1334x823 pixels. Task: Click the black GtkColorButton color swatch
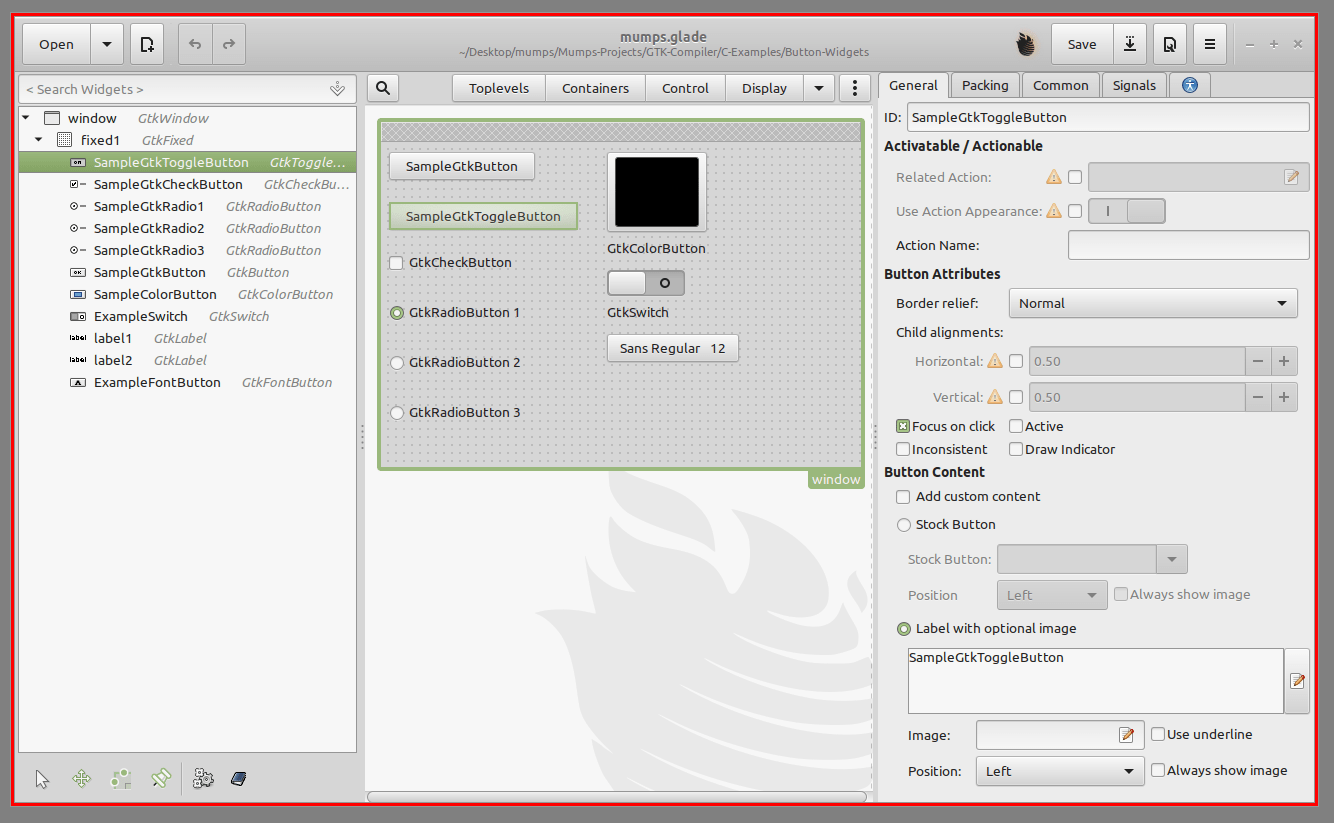656,190
